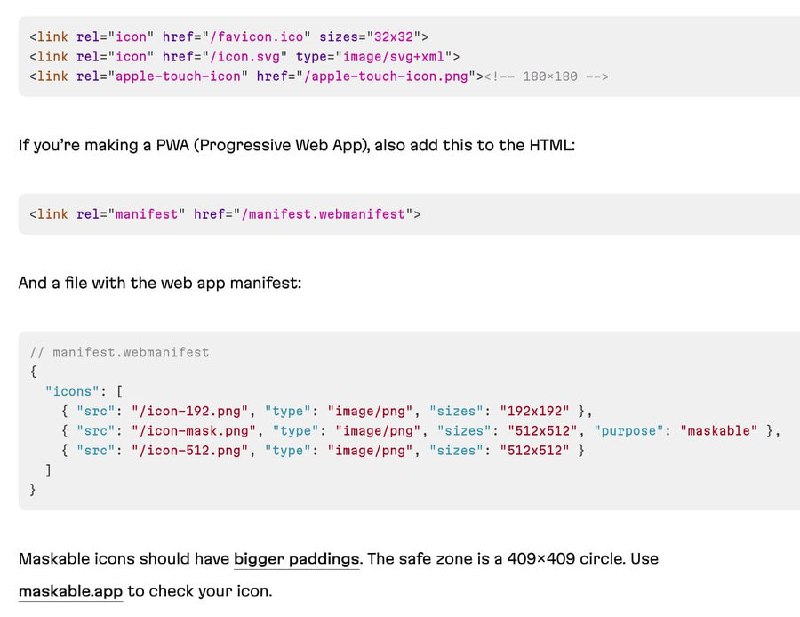This screenshot has height=617, width=800.
Task: Open the 'bigger paddings' link
Action: [297, 559]
